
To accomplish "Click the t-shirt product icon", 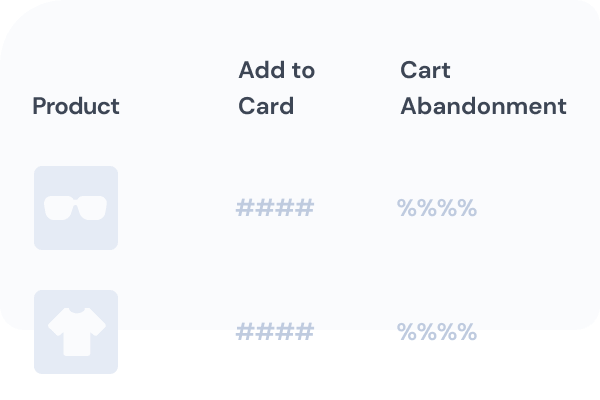I will 77,331.
